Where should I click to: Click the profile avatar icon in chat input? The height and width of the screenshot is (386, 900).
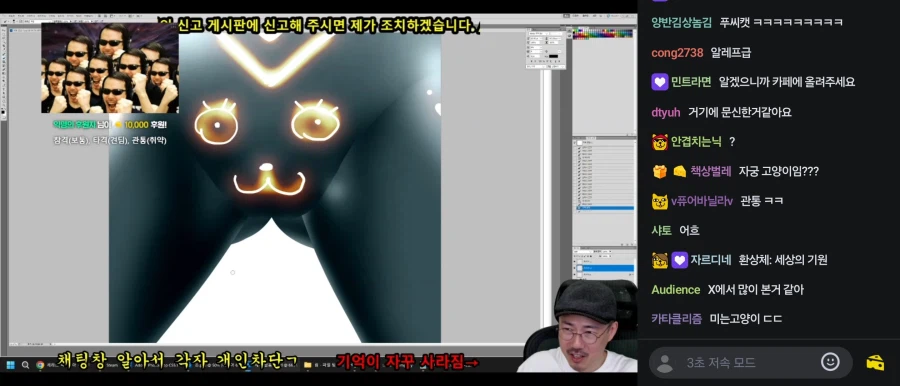[x=665, y=363]
